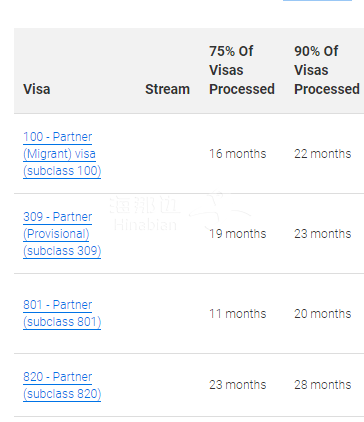Viewport: 364px width, 422px height.
Task: Select the 23 months cell in subclass 820 row
Action: 238,385
